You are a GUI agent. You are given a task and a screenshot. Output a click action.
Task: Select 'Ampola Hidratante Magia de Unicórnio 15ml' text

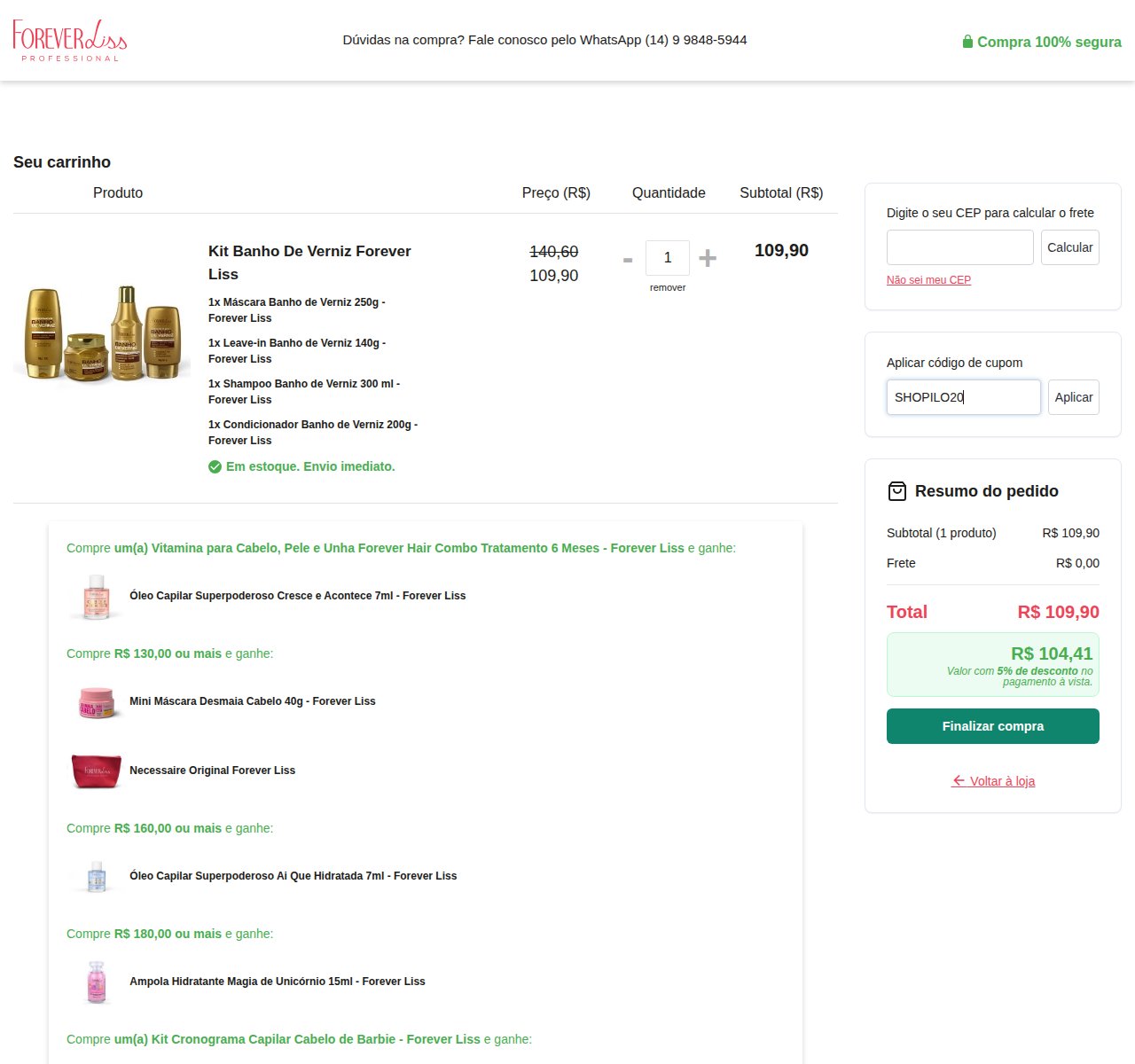tap(278, 982)
